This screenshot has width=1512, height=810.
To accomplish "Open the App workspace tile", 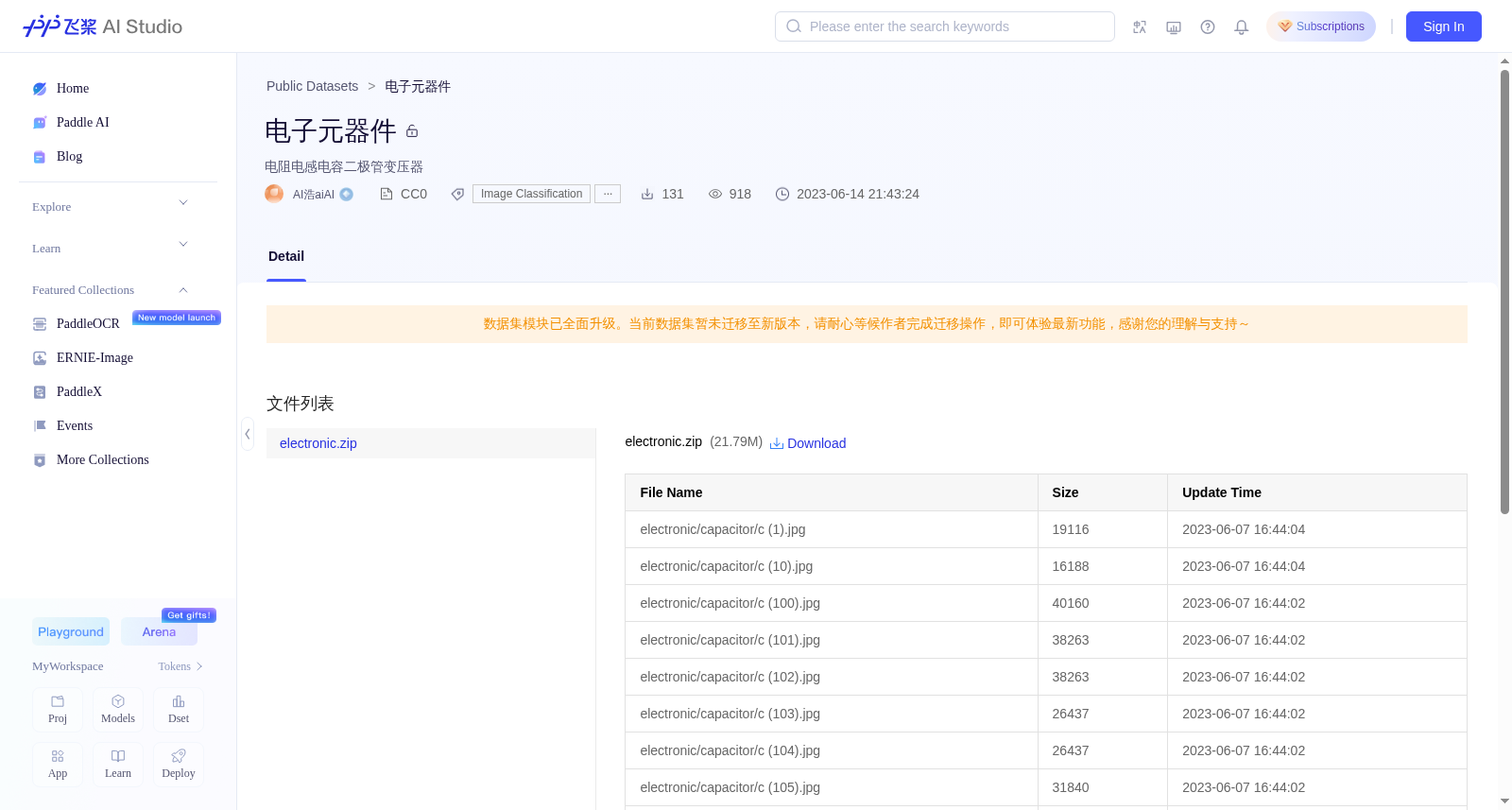I will click(58, 765).
